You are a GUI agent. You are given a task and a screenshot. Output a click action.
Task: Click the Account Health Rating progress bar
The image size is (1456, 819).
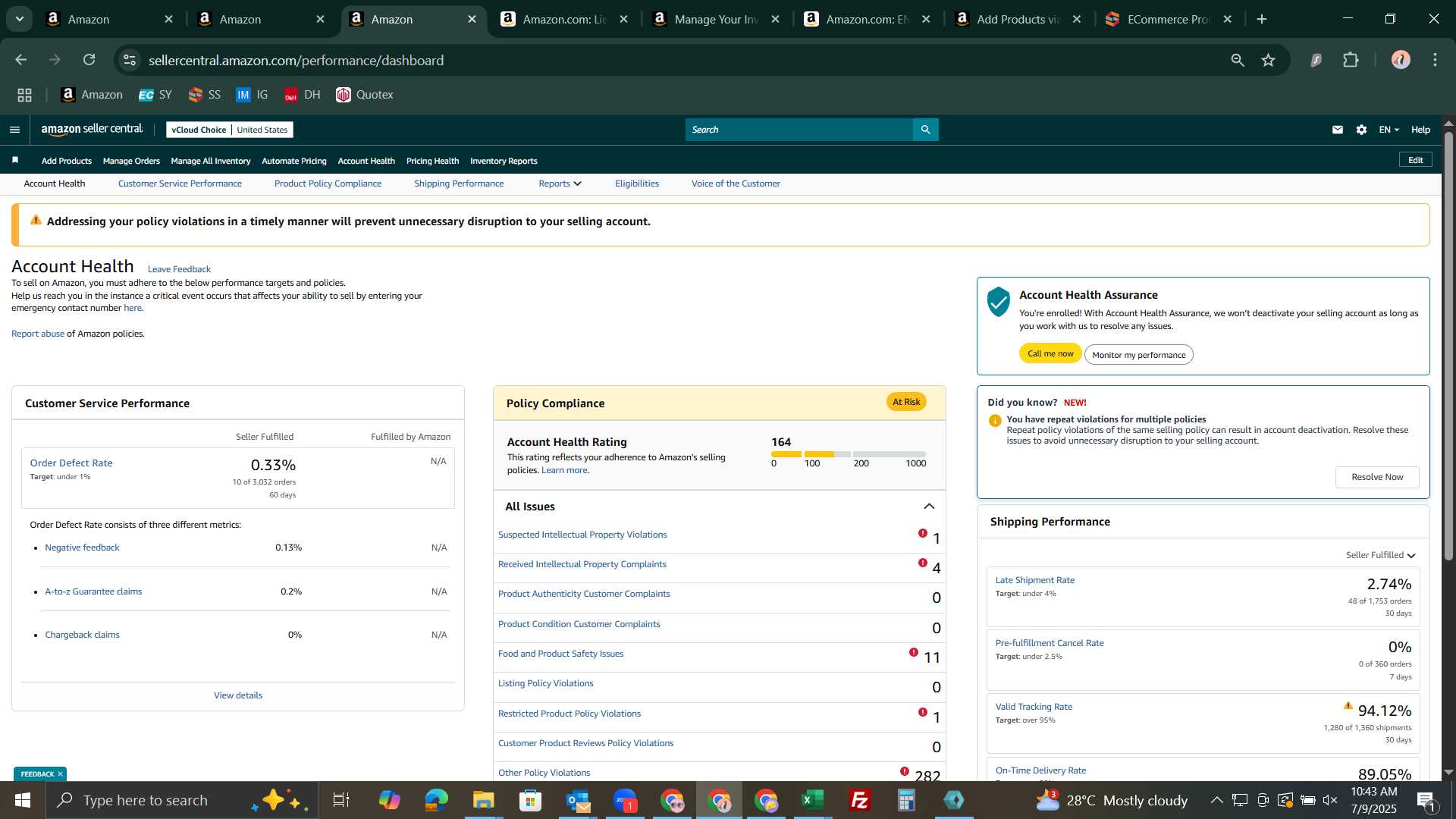(848, 454)
